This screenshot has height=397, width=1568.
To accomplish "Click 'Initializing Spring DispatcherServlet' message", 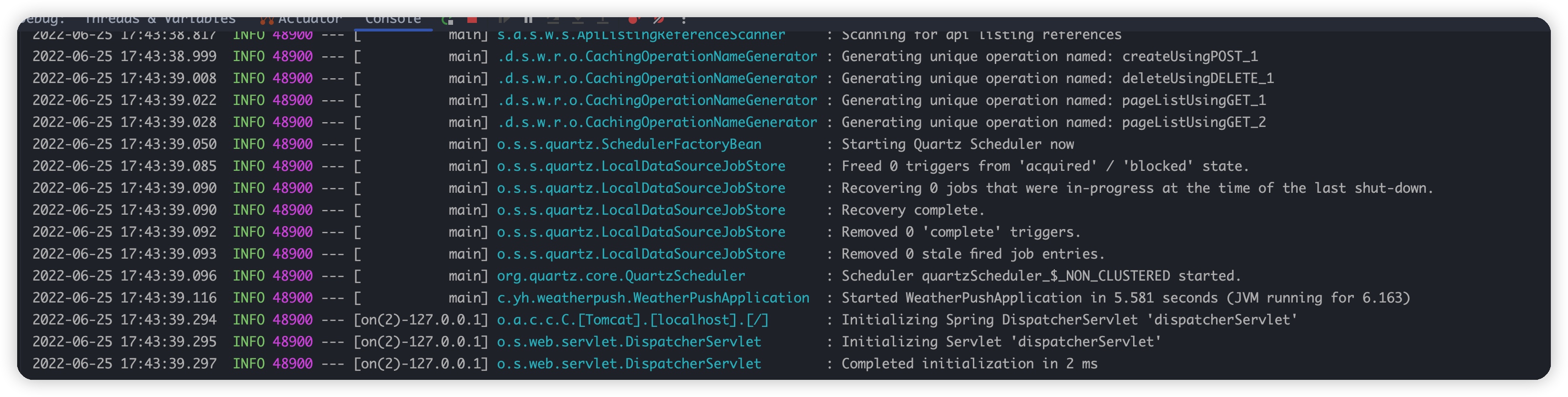I will tap(1070, 320).
